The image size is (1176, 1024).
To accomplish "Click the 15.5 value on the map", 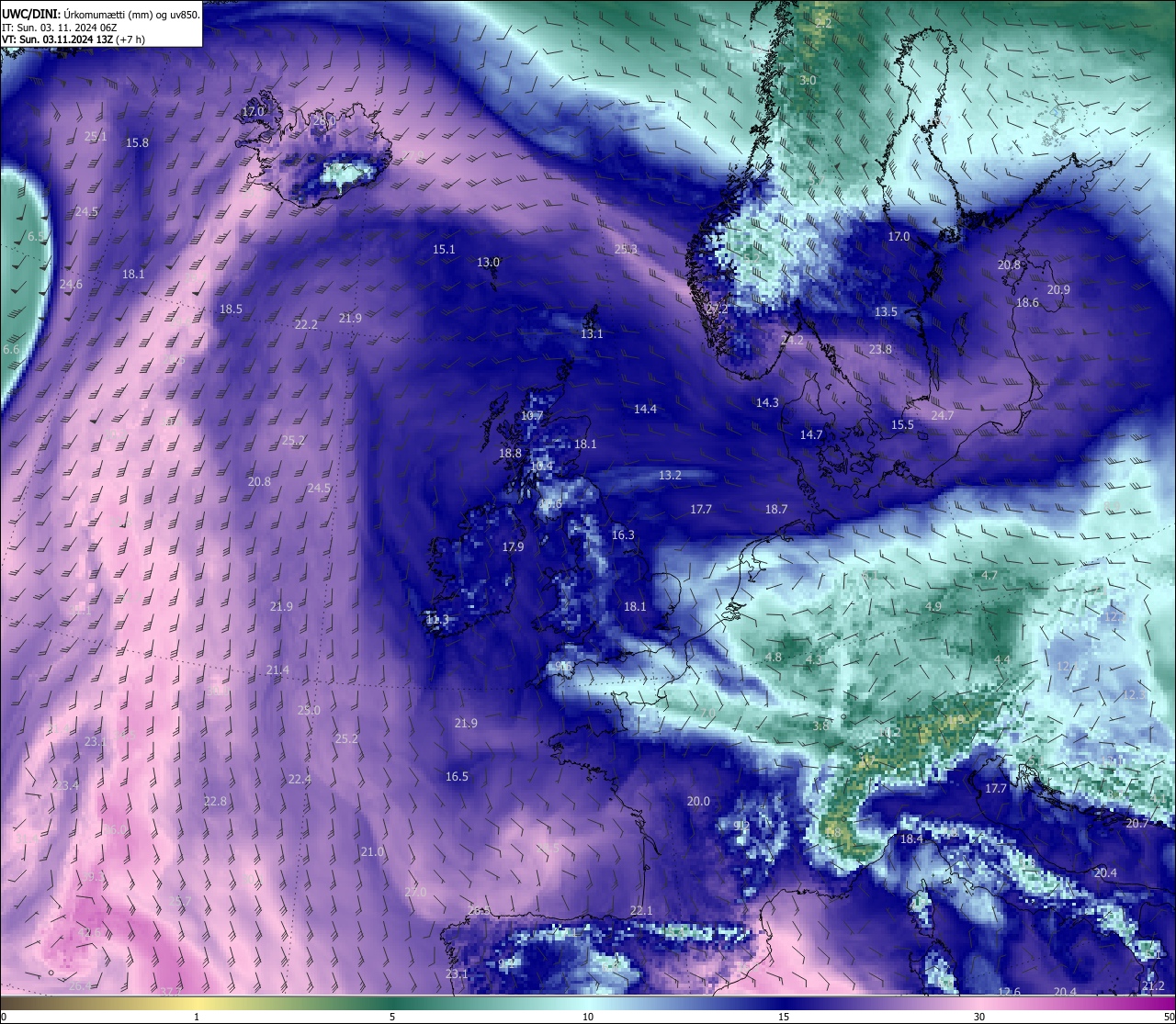I will 902,425.
